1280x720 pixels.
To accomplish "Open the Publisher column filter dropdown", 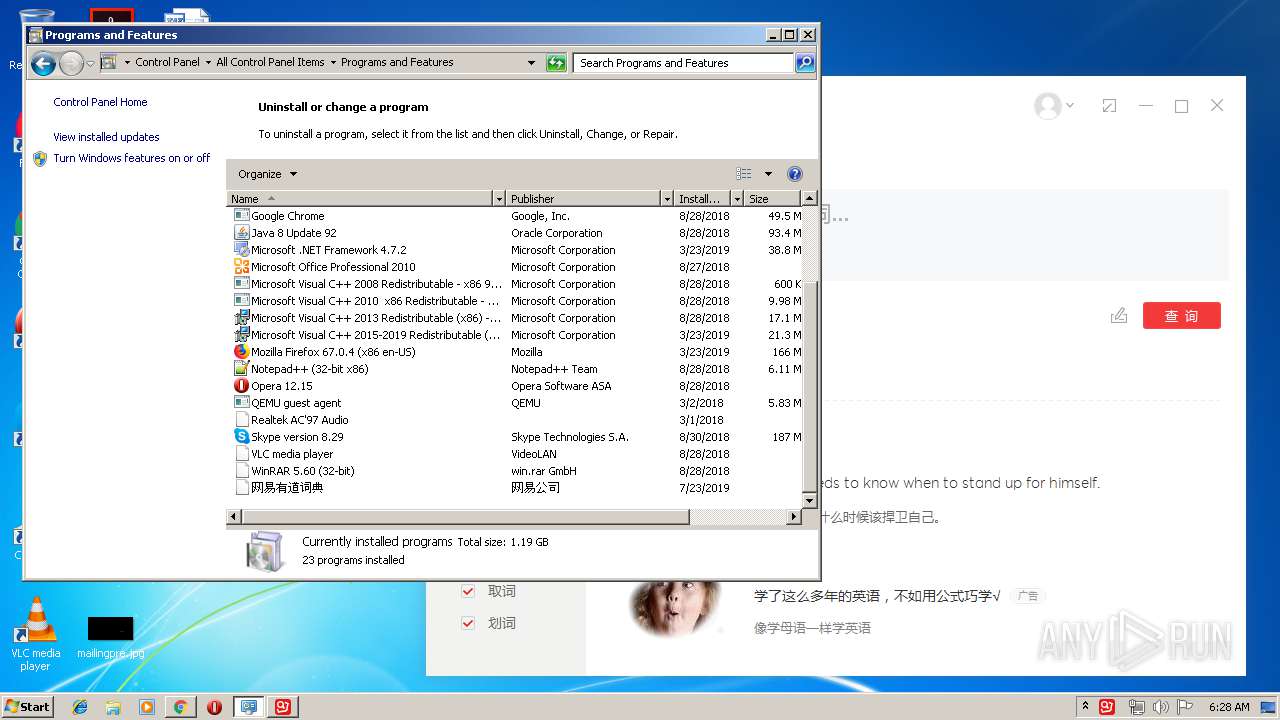I will click(666, 199).
